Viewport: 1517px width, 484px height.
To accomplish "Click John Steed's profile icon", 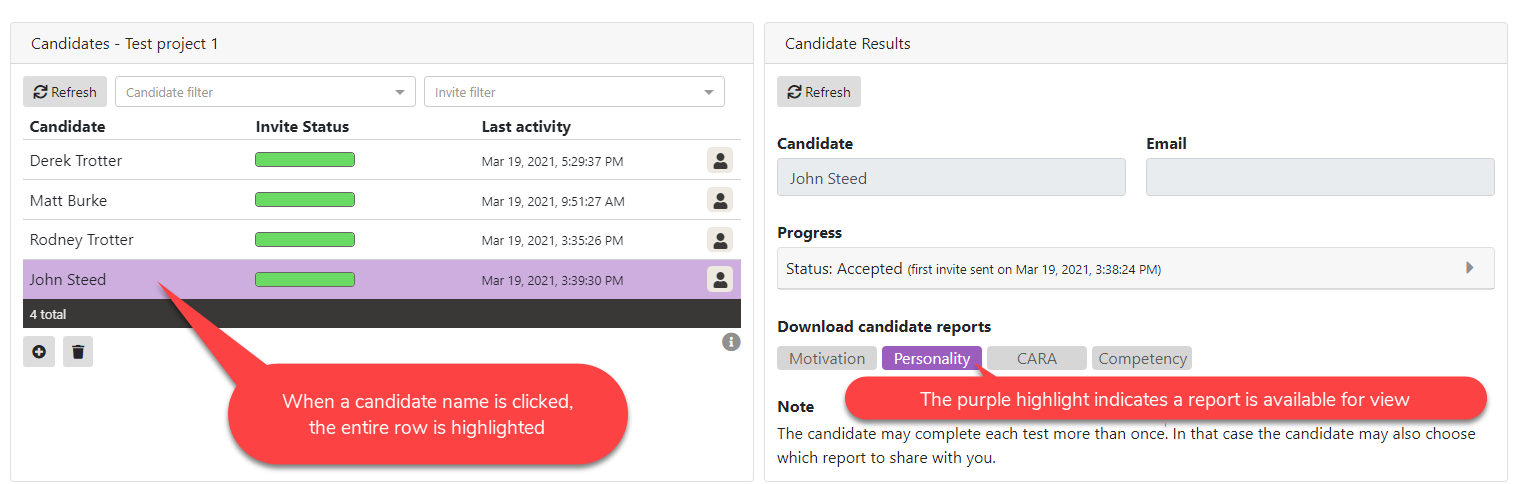I will (720, 280).
